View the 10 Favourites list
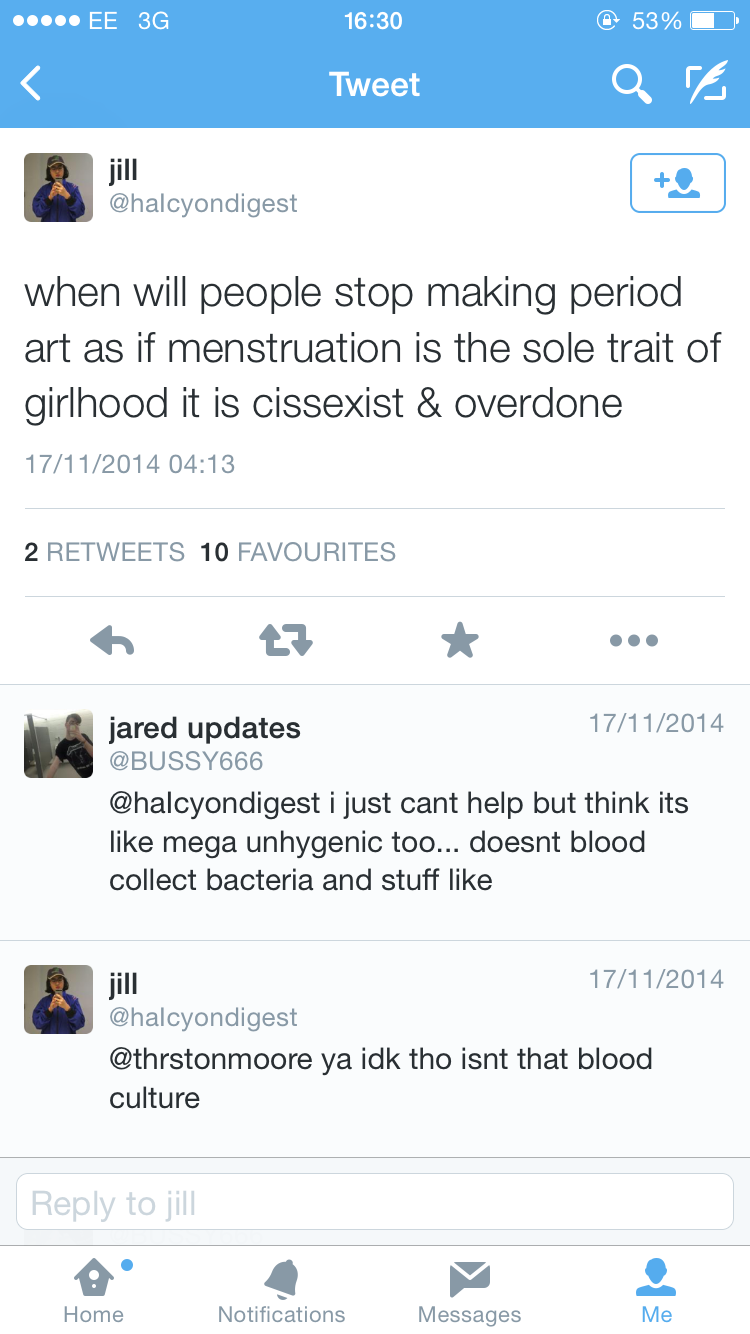 coord(298,552)
